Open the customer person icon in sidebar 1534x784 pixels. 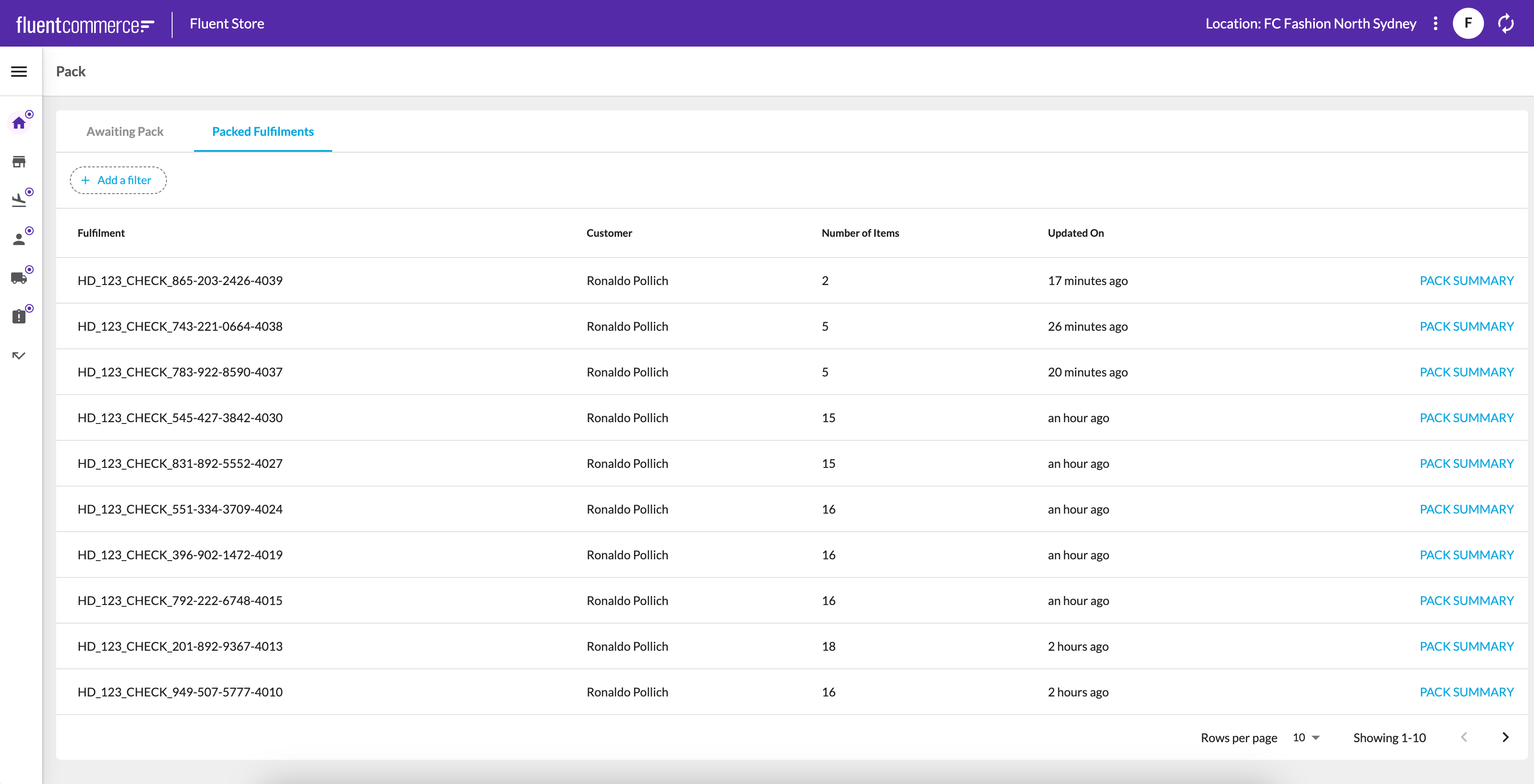pos(19,239)
